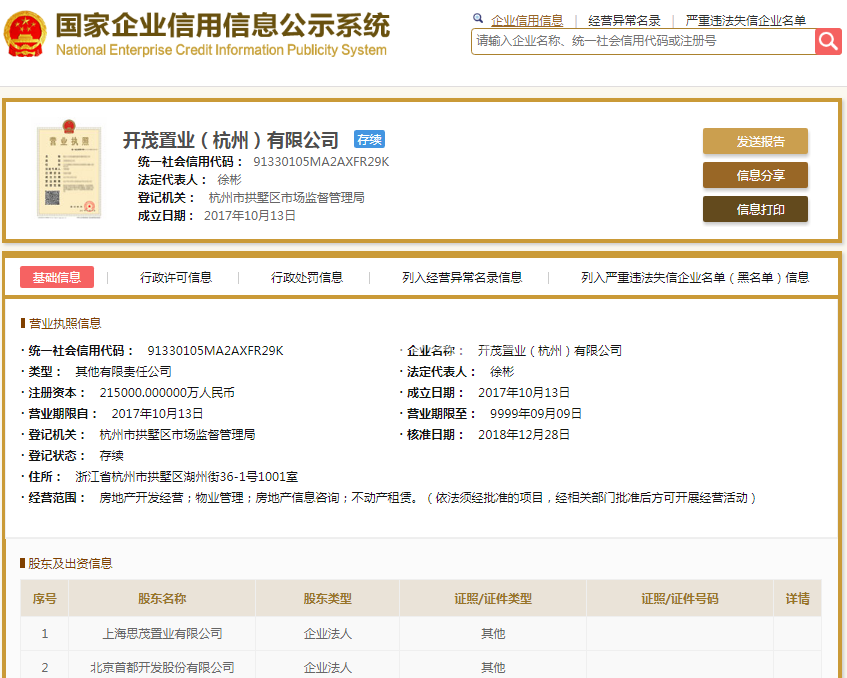Click header registration authority 杭州市拱墅区市场监督管理局
Viewport: 847px width, 678px height.
point(286,198)
